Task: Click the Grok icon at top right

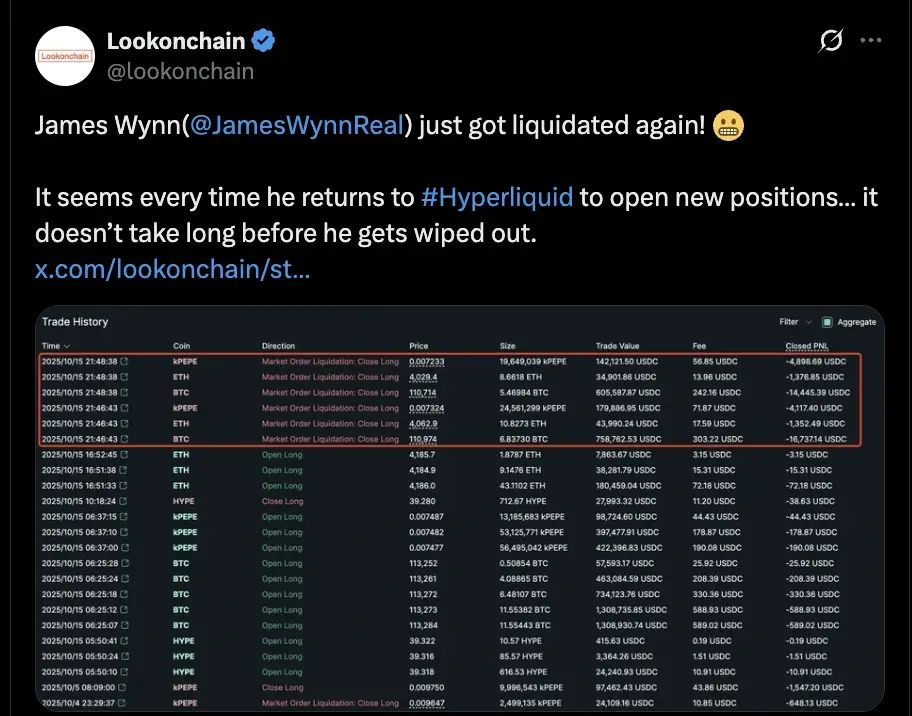Action: 829,41
